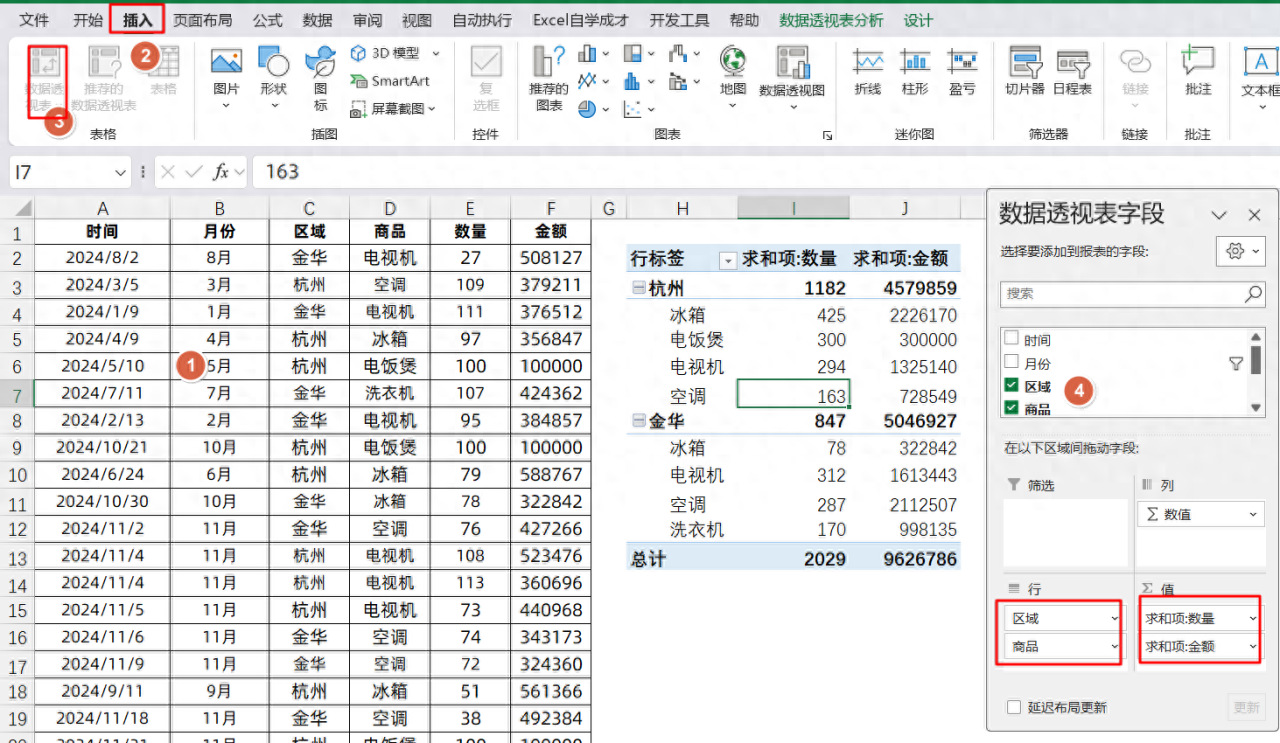Open the Name Box dropdown showing I7
The image size is (1280, 743).
point(121,172)
